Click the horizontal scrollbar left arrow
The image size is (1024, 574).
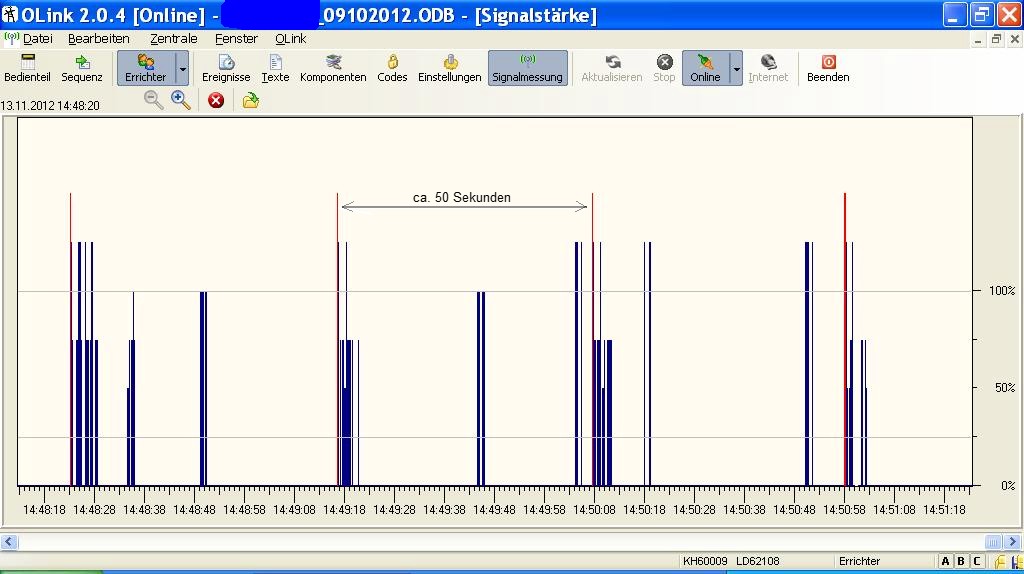point(9,542)
